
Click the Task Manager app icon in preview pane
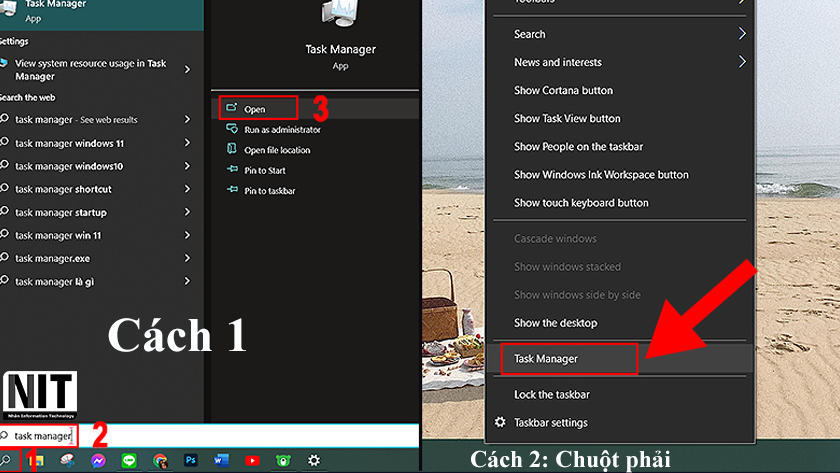[x=340, y=13]
